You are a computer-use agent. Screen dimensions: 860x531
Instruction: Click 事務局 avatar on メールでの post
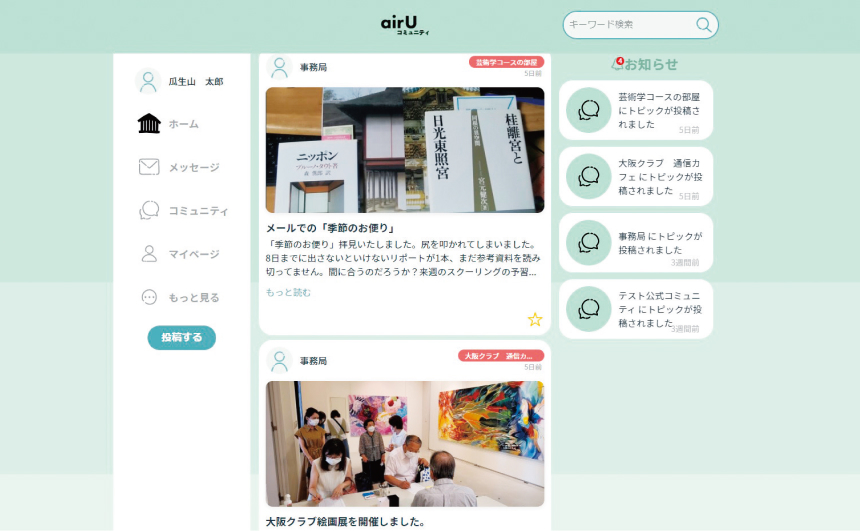point(279,67)
